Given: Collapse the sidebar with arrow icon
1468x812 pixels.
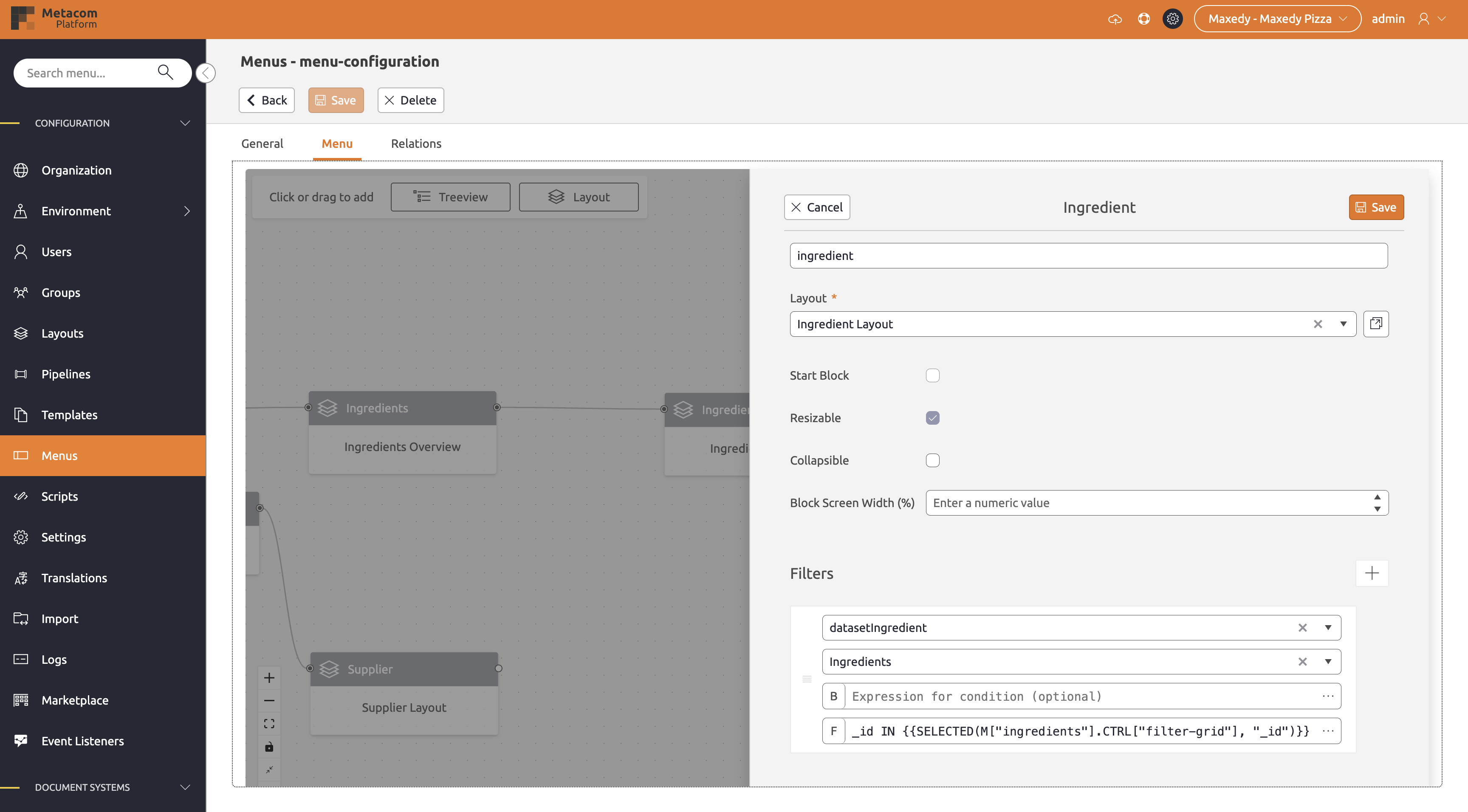Looking at the screenshot, I should 206,73.
